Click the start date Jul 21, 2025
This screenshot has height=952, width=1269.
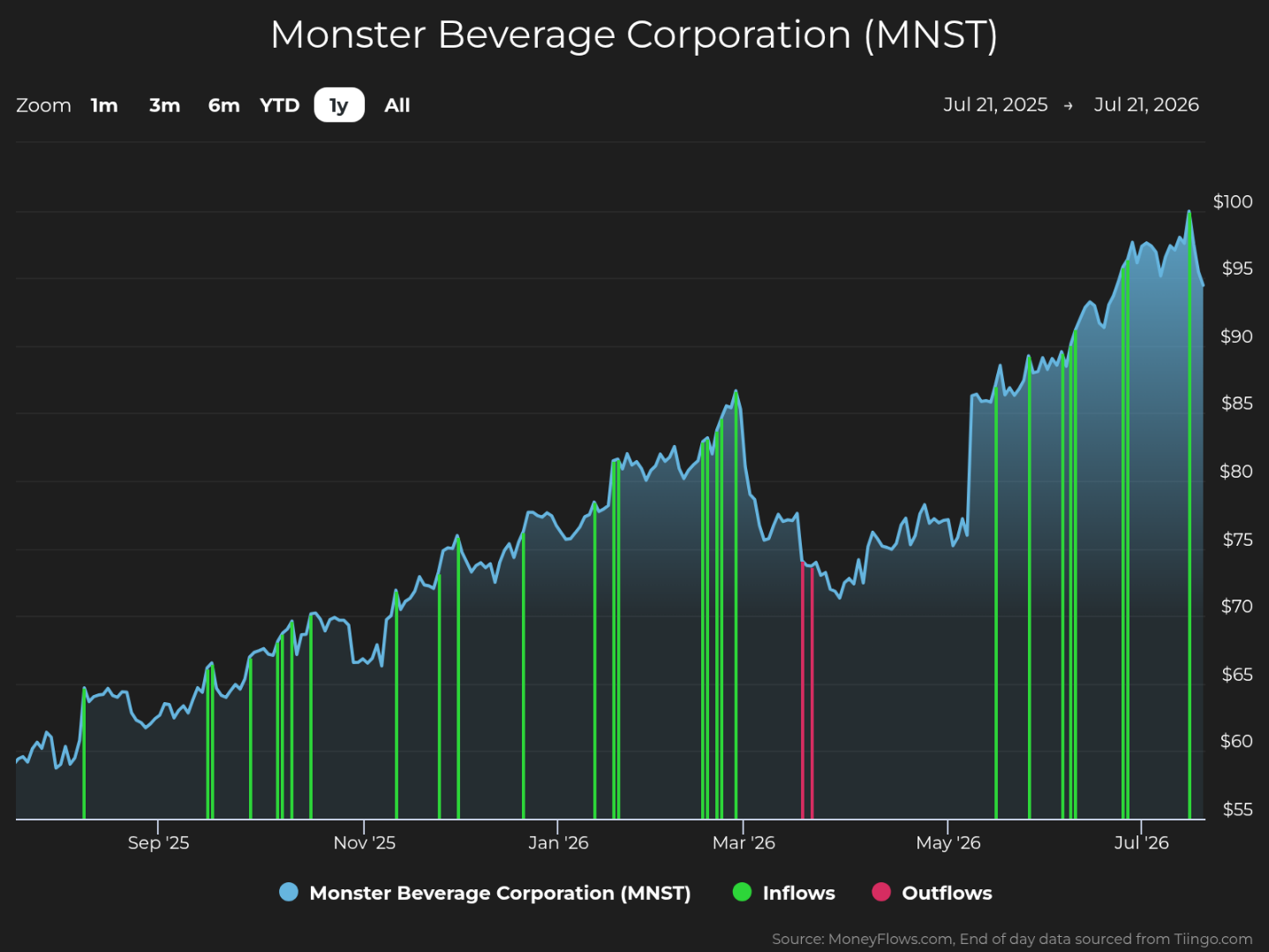[x=995, y=104]
